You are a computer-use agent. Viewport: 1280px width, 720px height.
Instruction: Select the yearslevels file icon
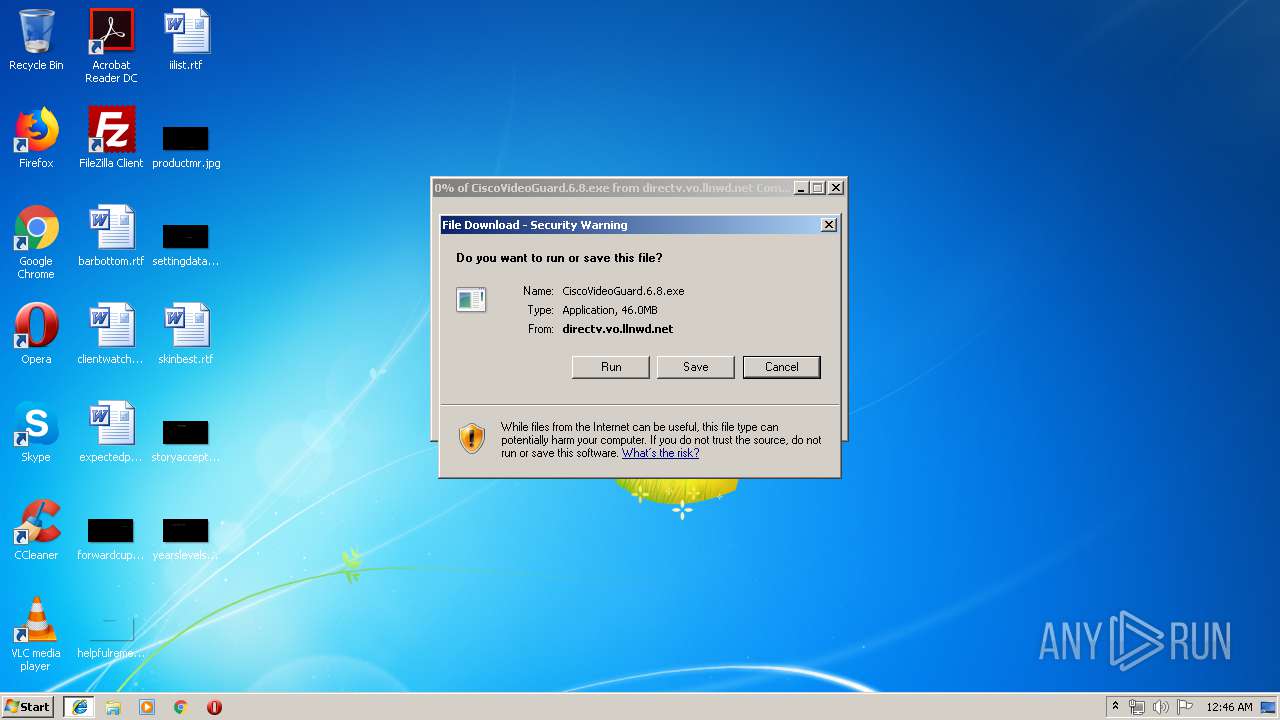(x=186, y=539)
